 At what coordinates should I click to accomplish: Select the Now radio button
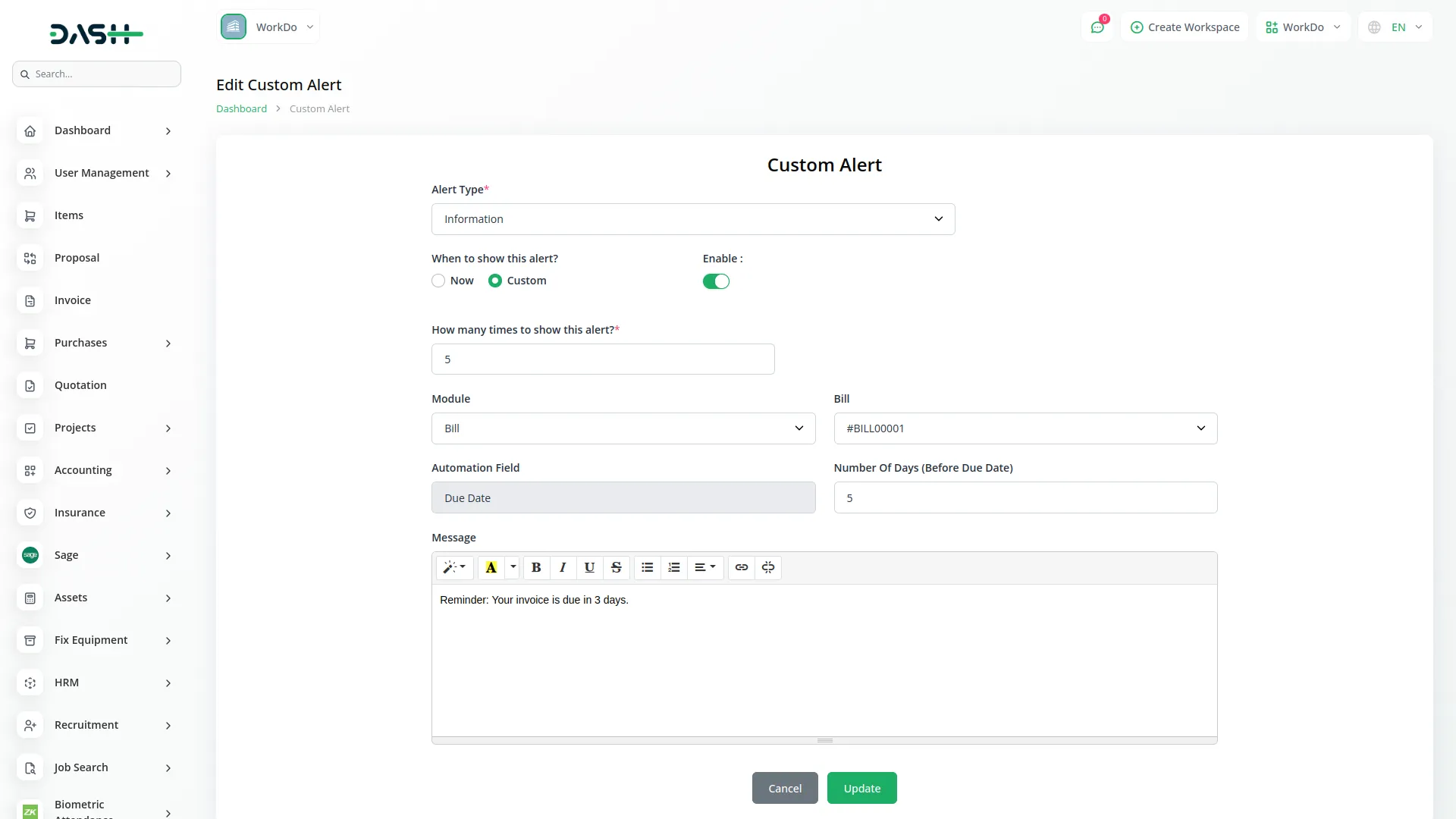tap(438, 281)
